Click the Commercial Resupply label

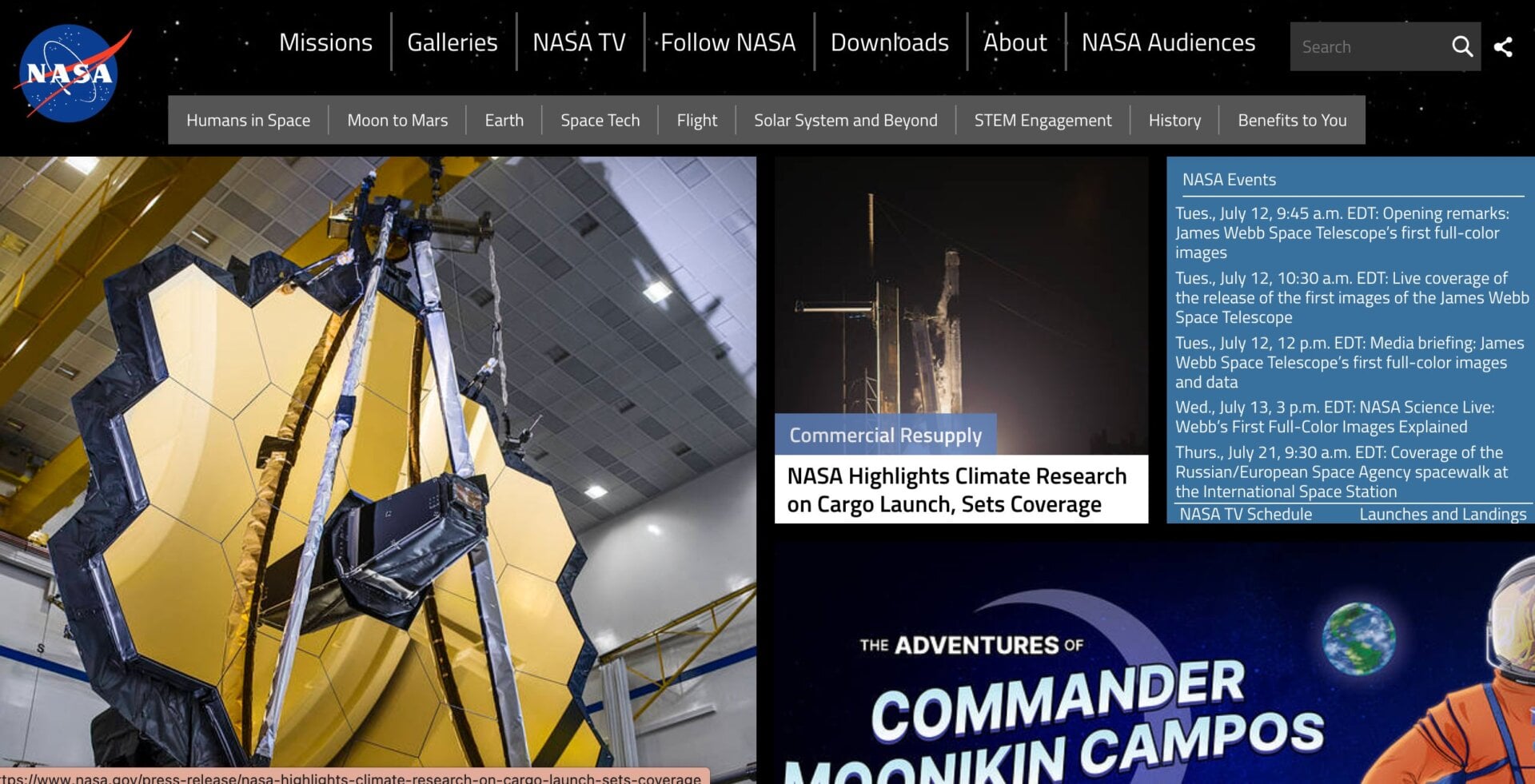click(886, 435)
